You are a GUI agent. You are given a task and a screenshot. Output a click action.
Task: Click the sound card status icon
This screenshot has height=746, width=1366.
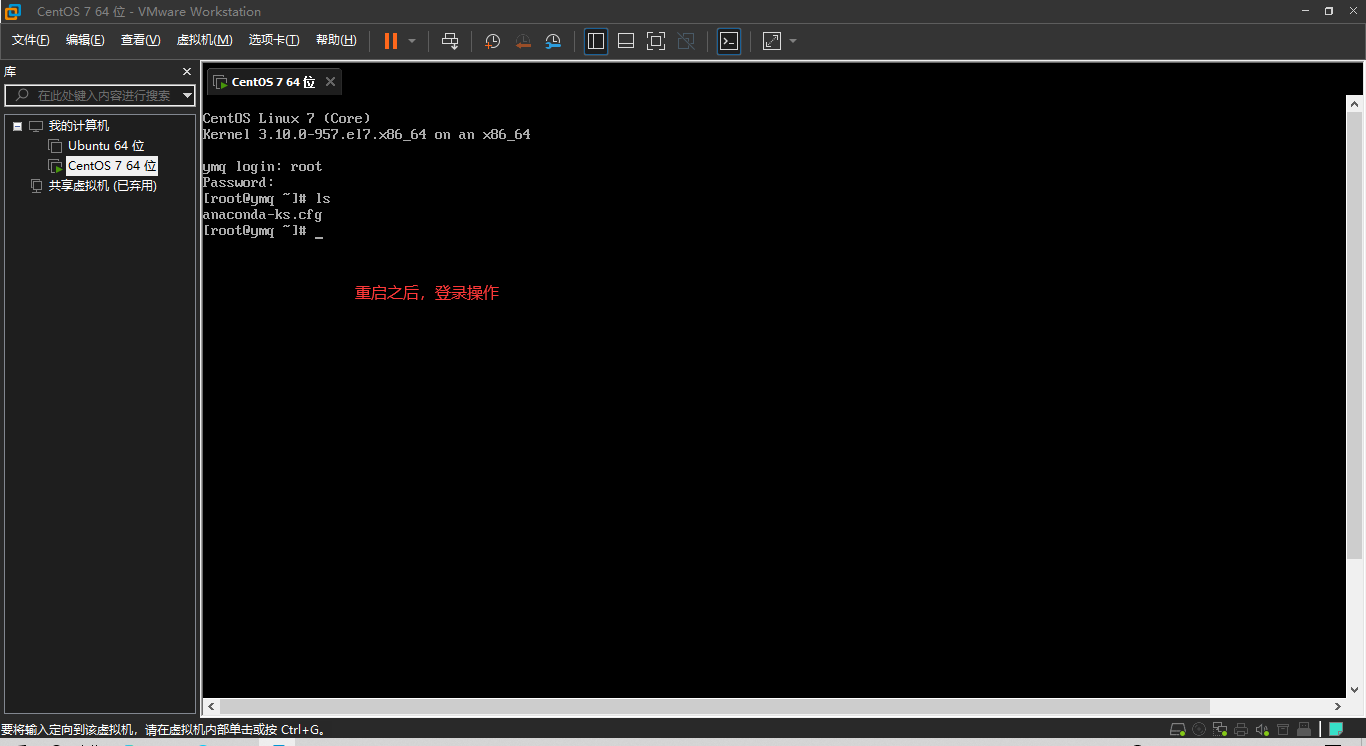click(1262, 729)
